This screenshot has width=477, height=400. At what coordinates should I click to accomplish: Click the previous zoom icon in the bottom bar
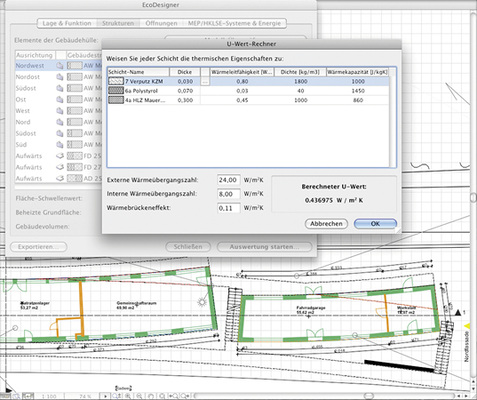click(x=173, y=396)
